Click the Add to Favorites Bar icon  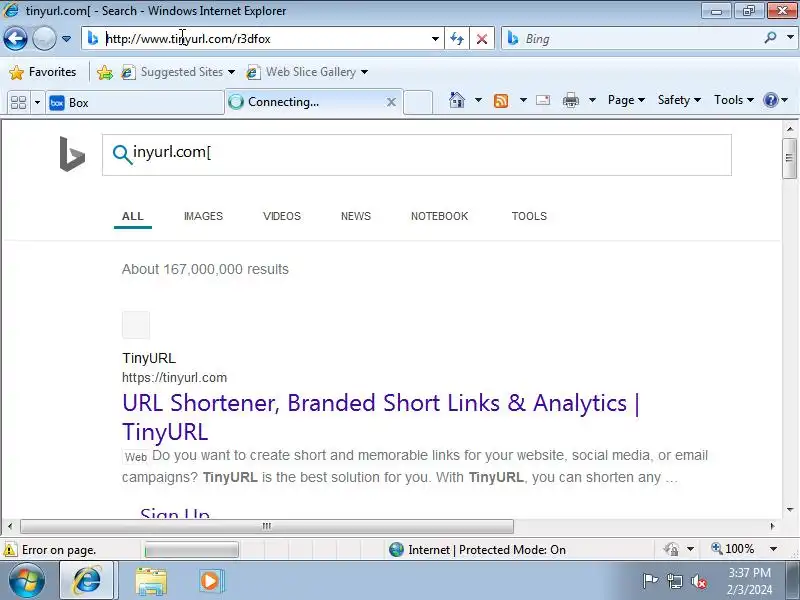click(105, 72)
